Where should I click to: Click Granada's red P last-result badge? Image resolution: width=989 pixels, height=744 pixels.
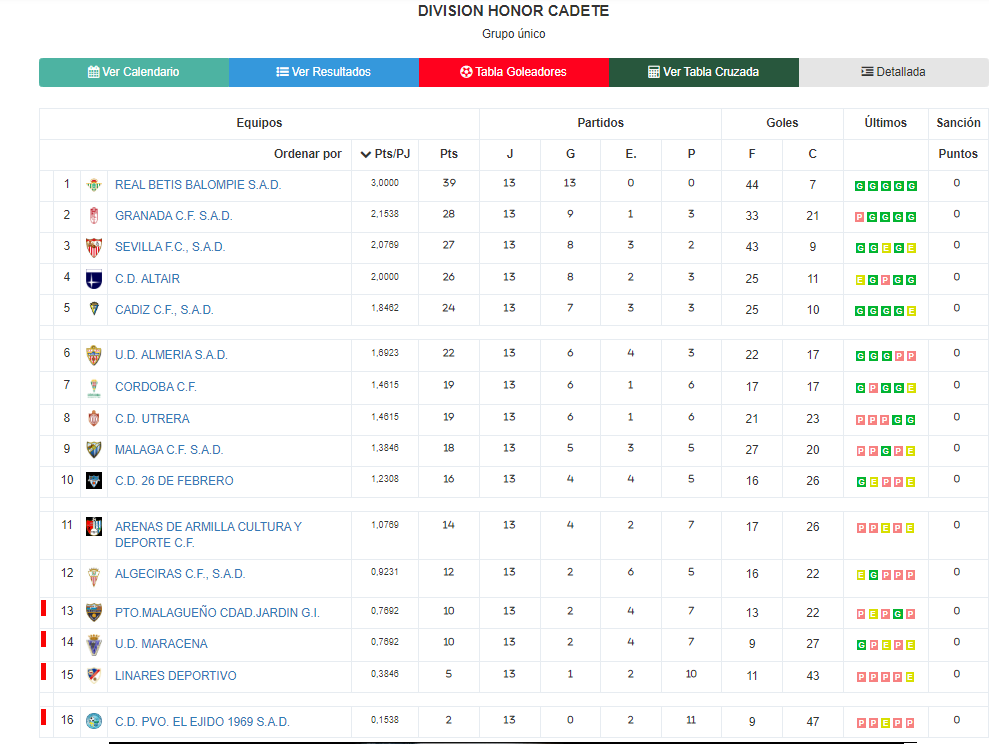[x=859, y=217]
